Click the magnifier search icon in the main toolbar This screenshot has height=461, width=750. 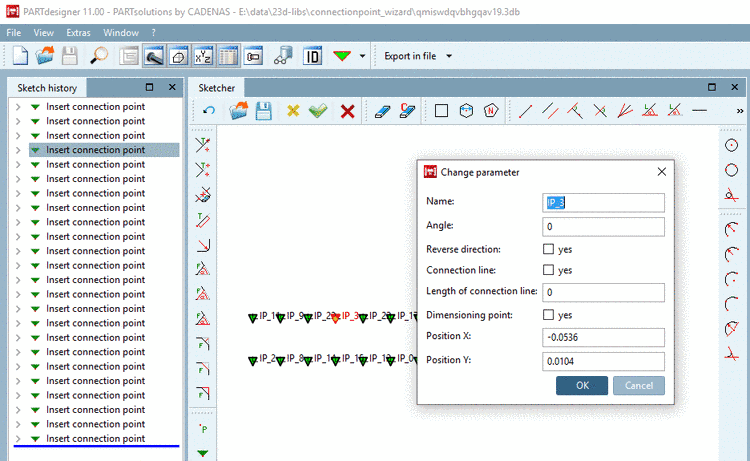coord(99,56)
